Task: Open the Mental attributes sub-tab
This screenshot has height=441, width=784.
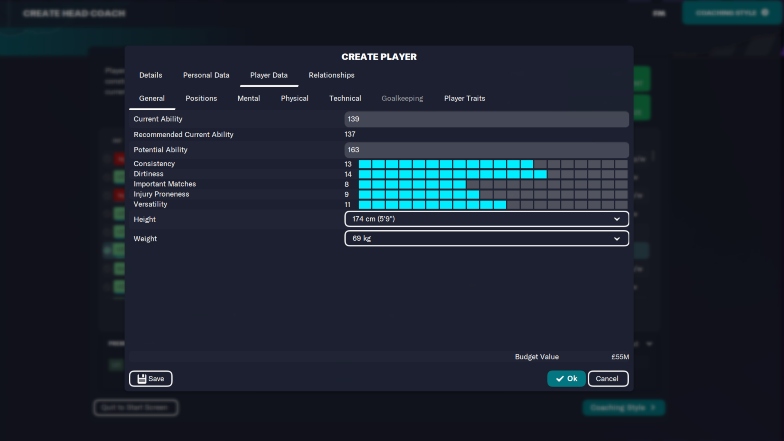Action: 248,98
